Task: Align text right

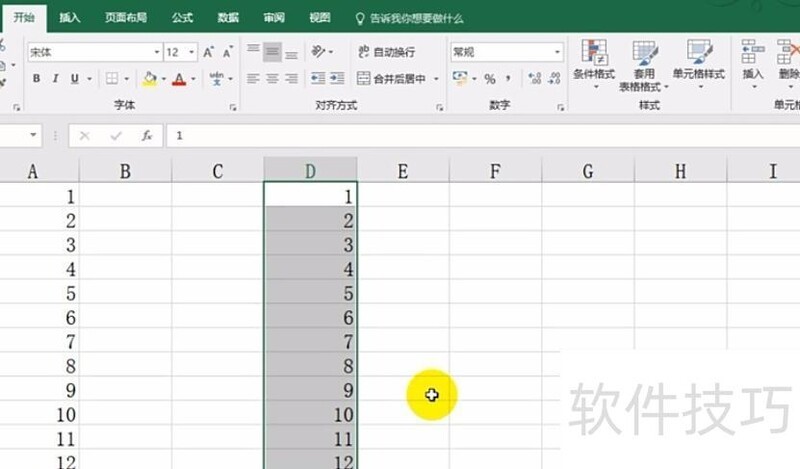Action: click(291, 79)
